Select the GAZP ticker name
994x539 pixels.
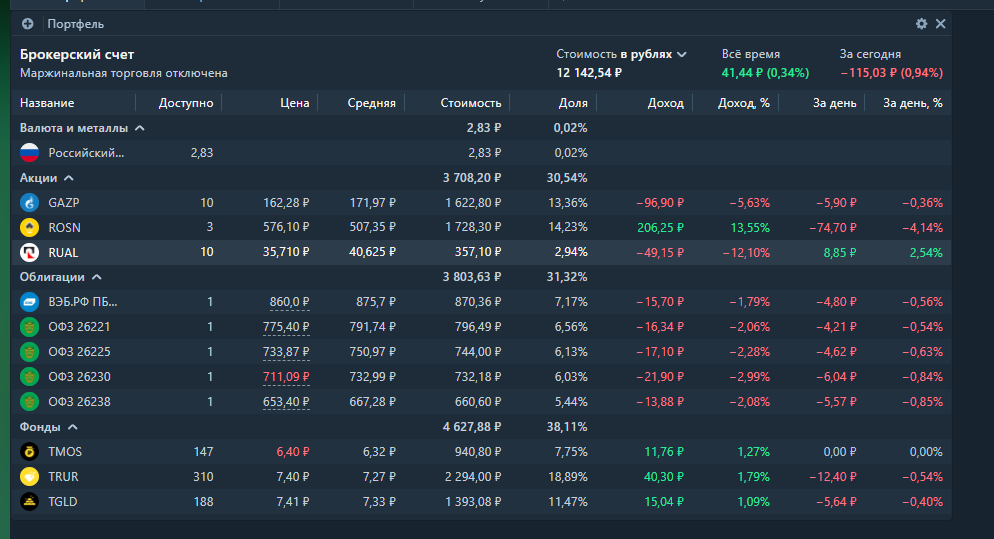64,203
